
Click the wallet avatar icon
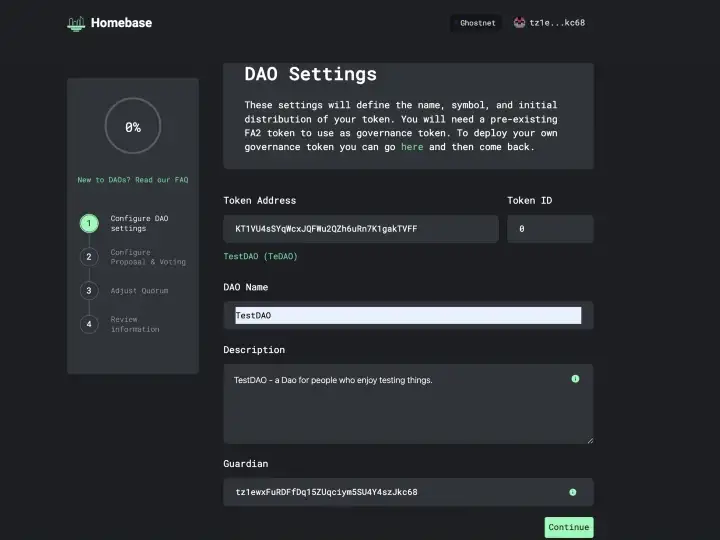pyautogui.click(x=520, y=23)
